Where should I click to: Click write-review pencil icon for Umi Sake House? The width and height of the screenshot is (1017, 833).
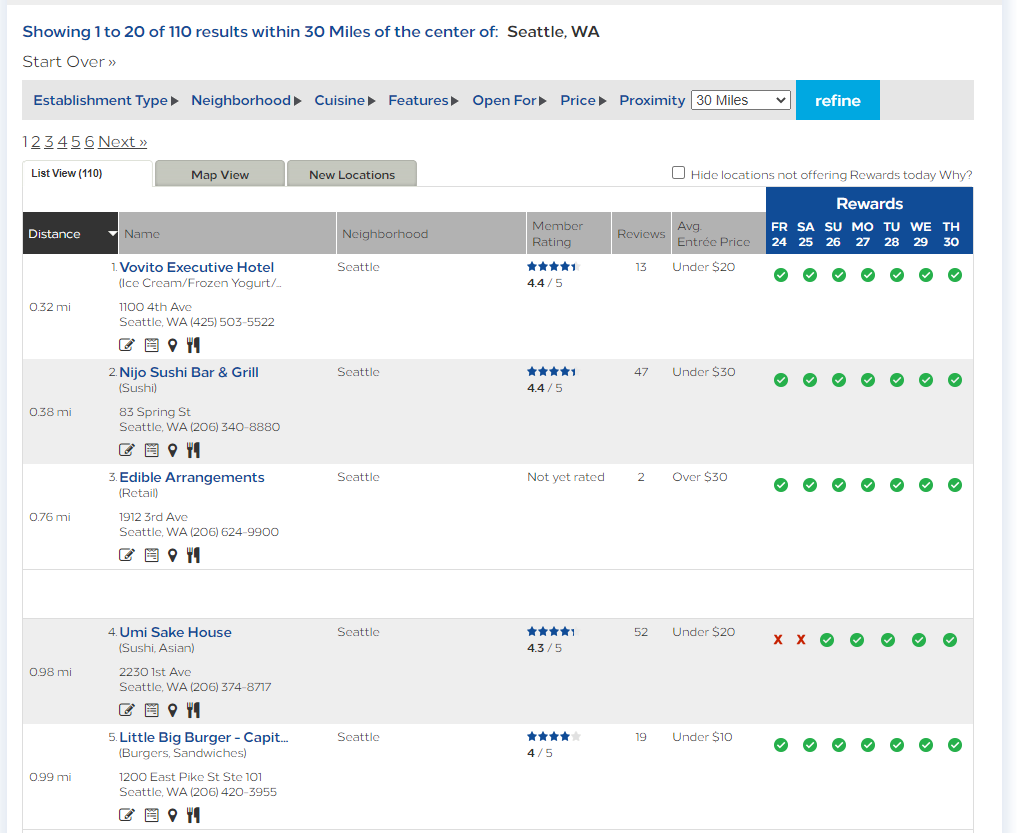(x=126, y=710)
